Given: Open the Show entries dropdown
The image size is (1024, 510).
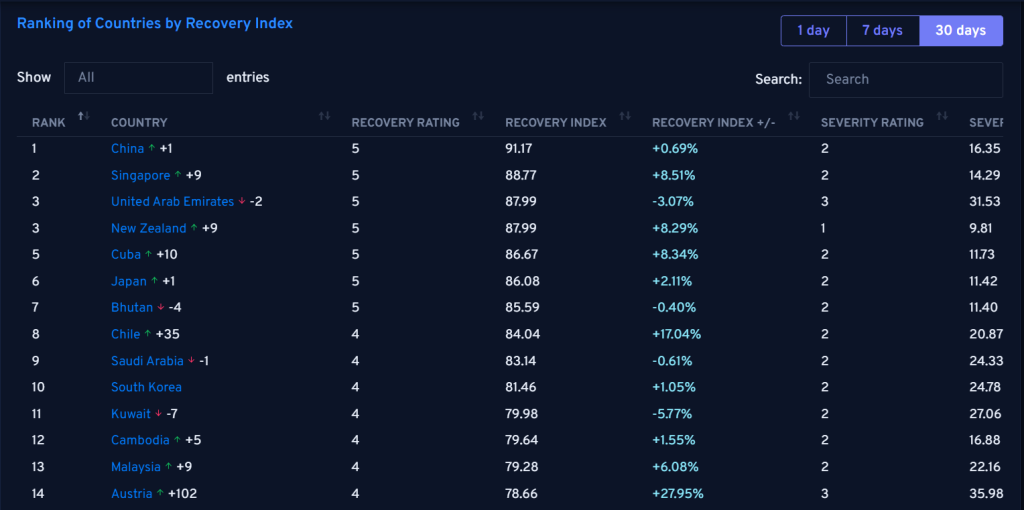Looking at the screenshot, I should [138, 78].
